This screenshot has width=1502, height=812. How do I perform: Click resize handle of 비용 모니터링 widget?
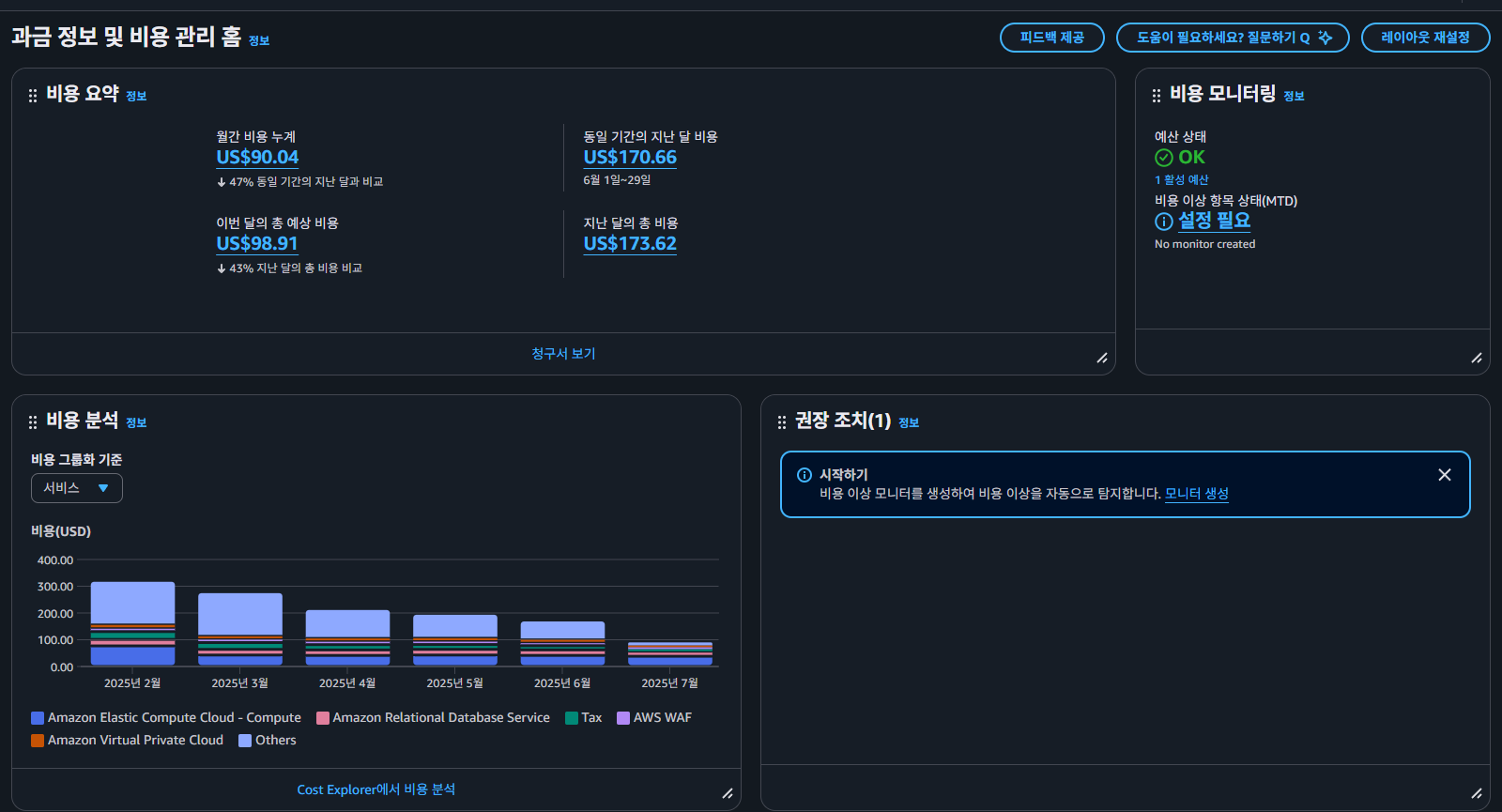coord(1477,358)
